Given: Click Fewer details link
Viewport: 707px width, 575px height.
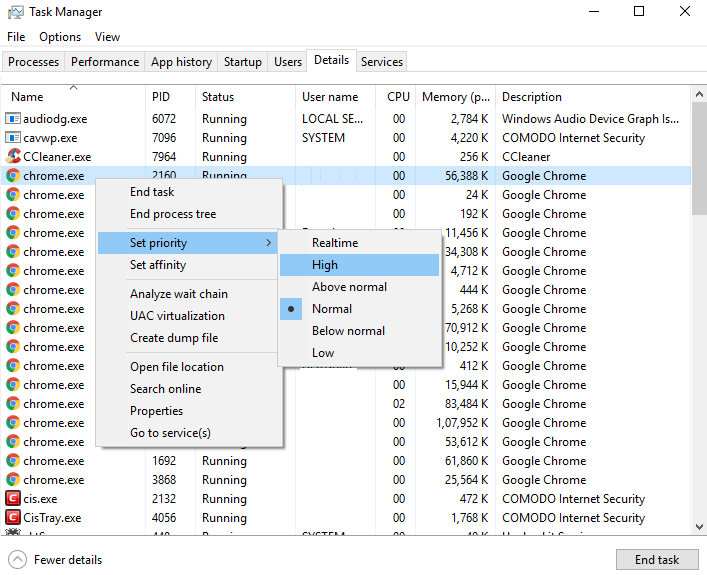Looking at the screenshot, I should point(68,560).
